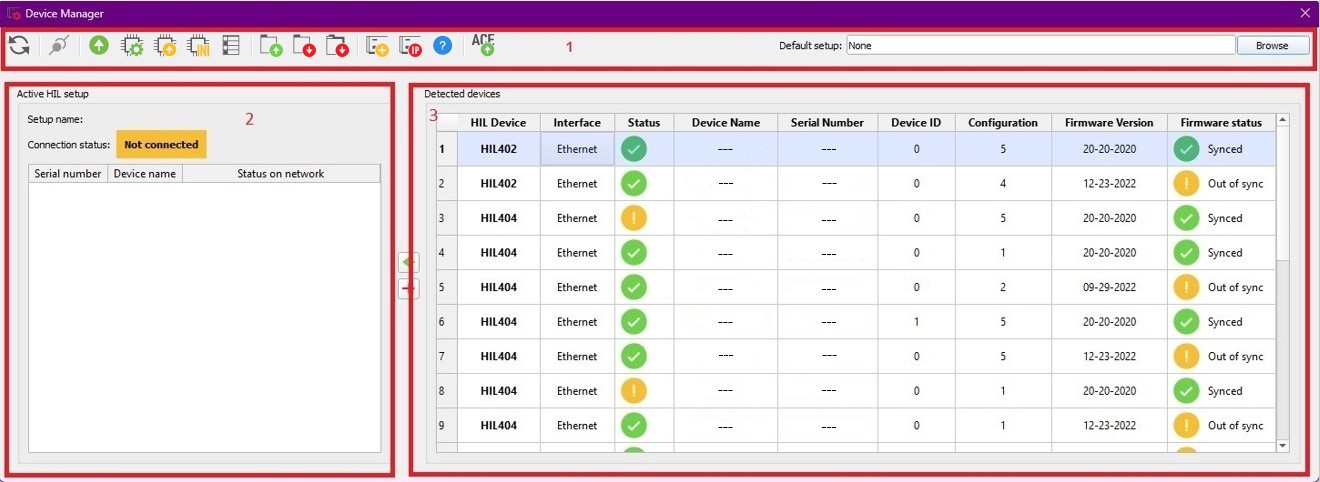This screenshot has width=1320, height=482.
Task: Click the refresh devices icon
Action: (19, 45)
